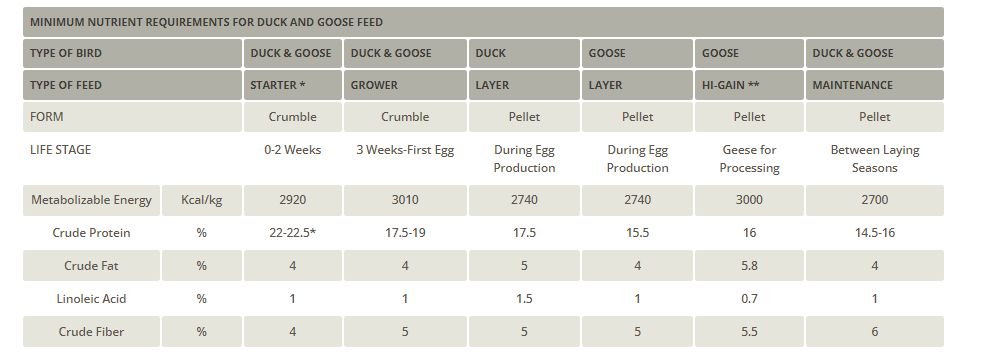This screenshot has width=995, height=362.
Task: Click the Linoleic Acid row label
Action: pyautogui.click(x=91, y=298)
